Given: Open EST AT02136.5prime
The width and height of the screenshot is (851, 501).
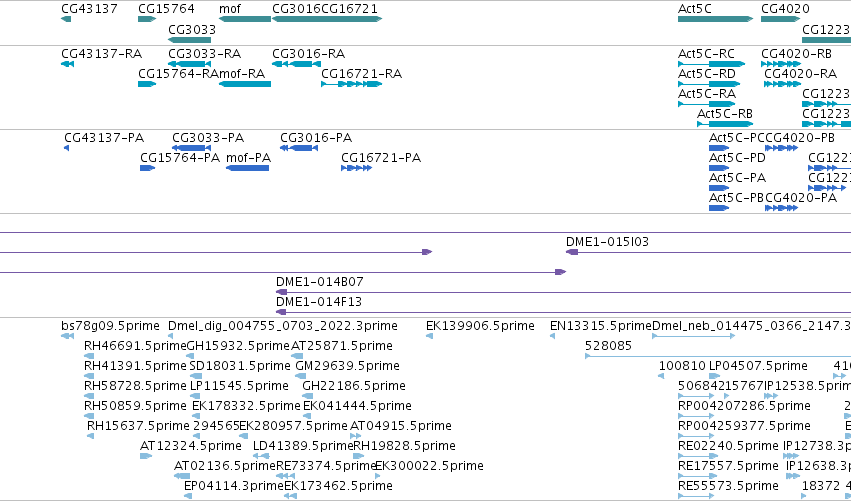Looking at the screenshot, I should tap(182, 477).
